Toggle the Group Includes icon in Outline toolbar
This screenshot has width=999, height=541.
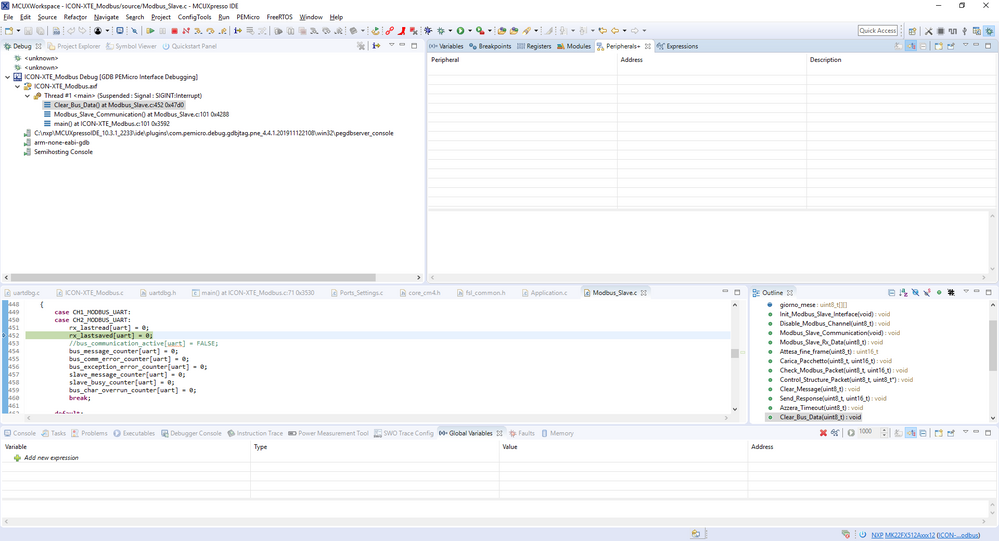tap(951, 292)
